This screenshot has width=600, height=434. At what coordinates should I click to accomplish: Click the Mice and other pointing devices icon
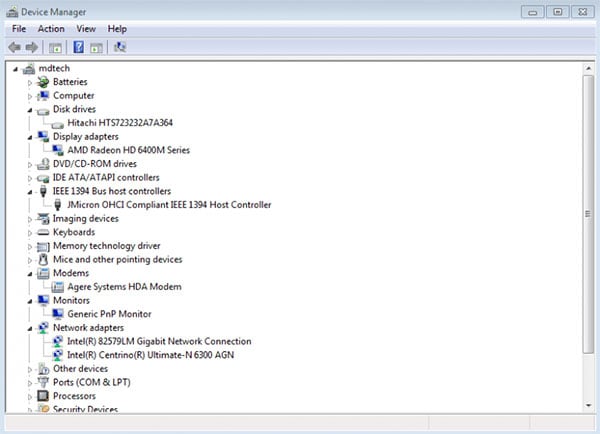coord(43,259)
